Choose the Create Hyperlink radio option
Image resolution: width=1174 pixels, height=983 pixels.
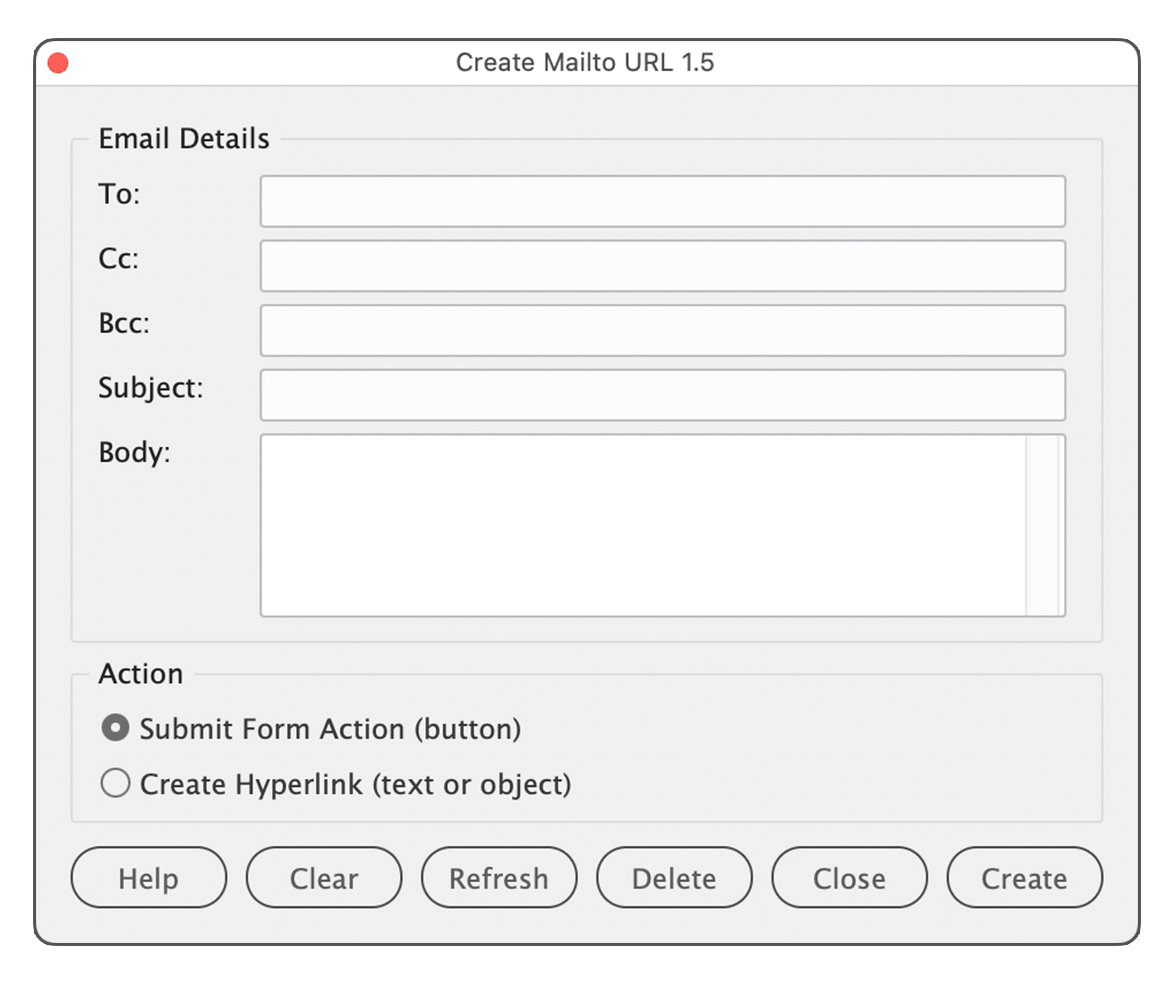[x=116, y=784]
